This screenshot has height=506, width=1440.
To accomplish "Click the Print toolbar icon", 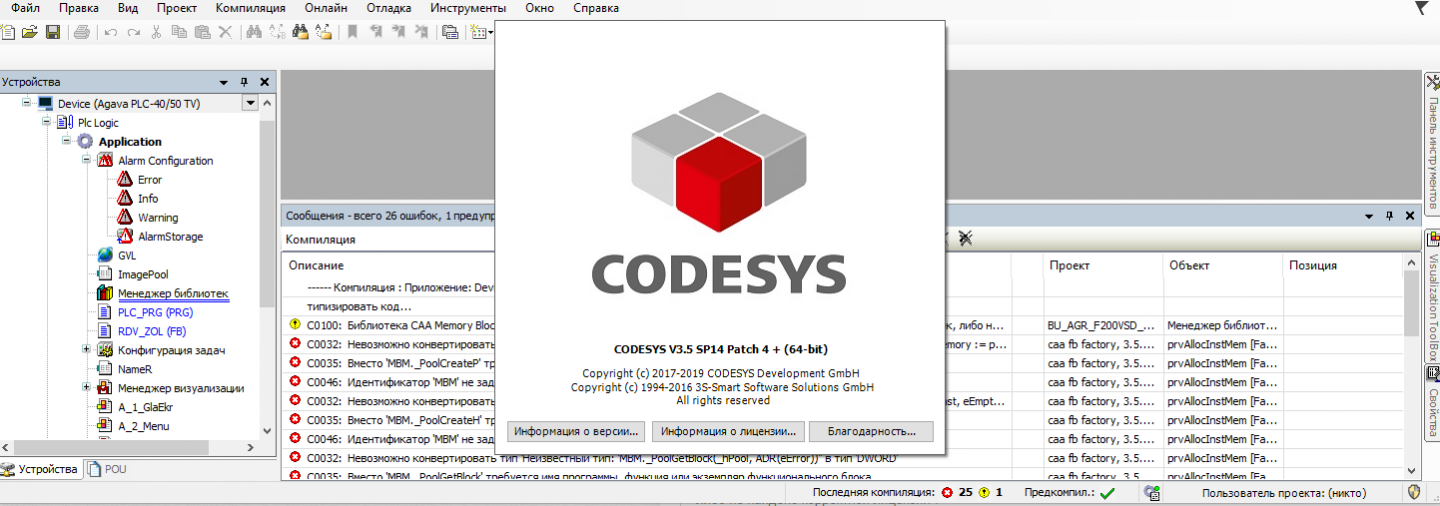I will click(x=82, y=32).
